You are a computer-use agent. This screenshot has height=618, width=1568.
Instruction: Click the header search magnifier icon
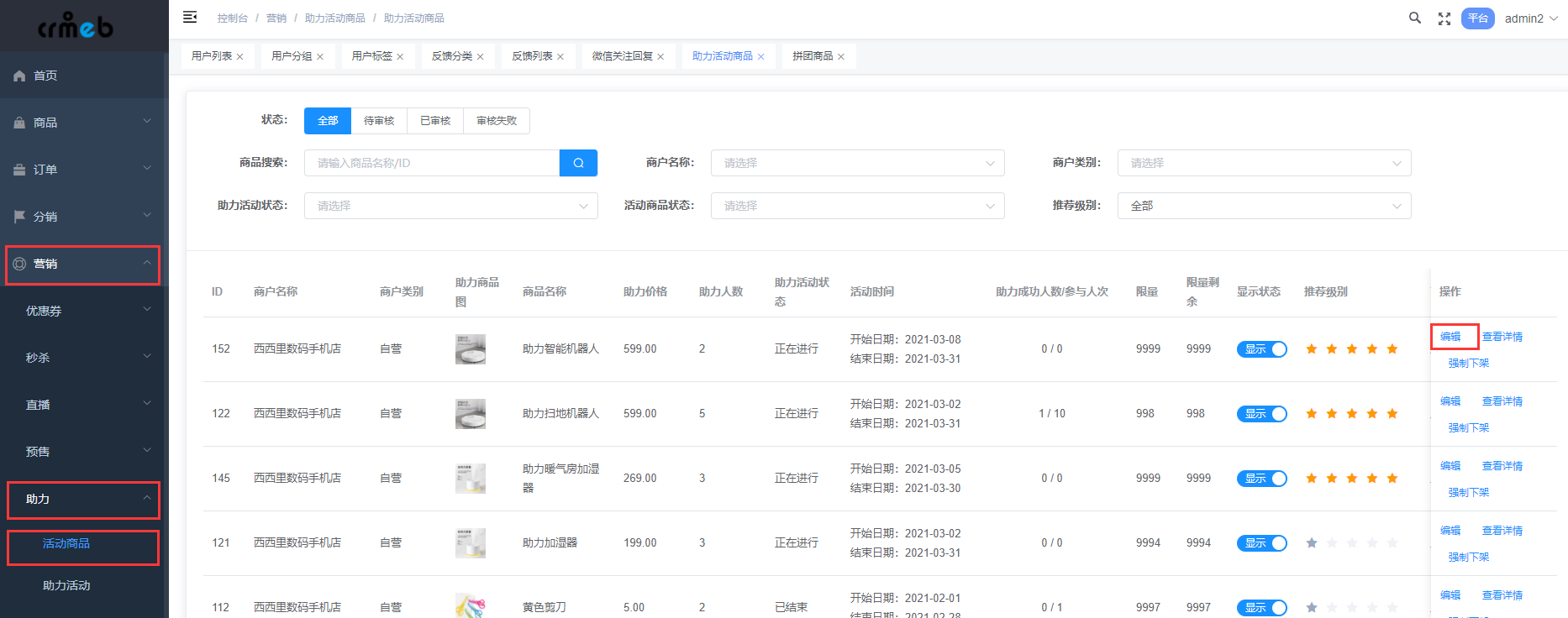[x=1415, y=18]
